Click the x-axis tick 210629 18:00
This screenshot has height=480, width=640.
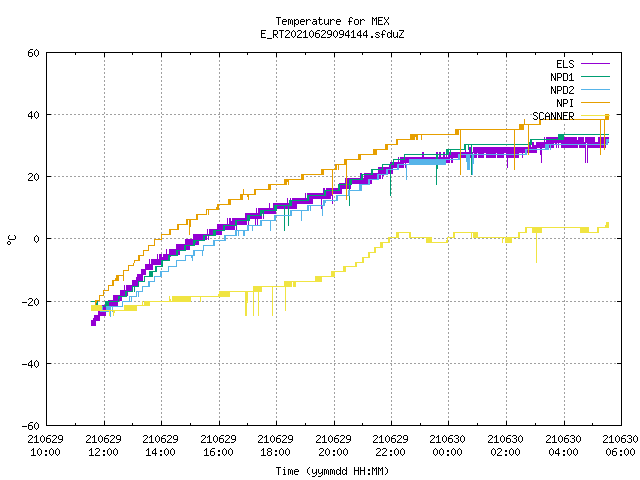coord(276,446)
